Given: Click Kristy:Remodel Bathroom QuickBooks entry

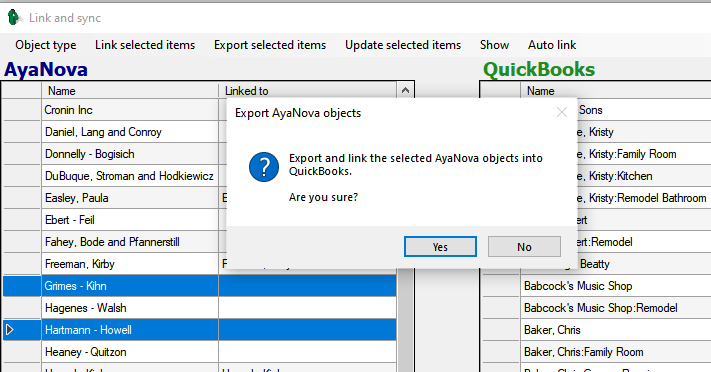Looking at the screenshot, I should click(x=644, y=198).
